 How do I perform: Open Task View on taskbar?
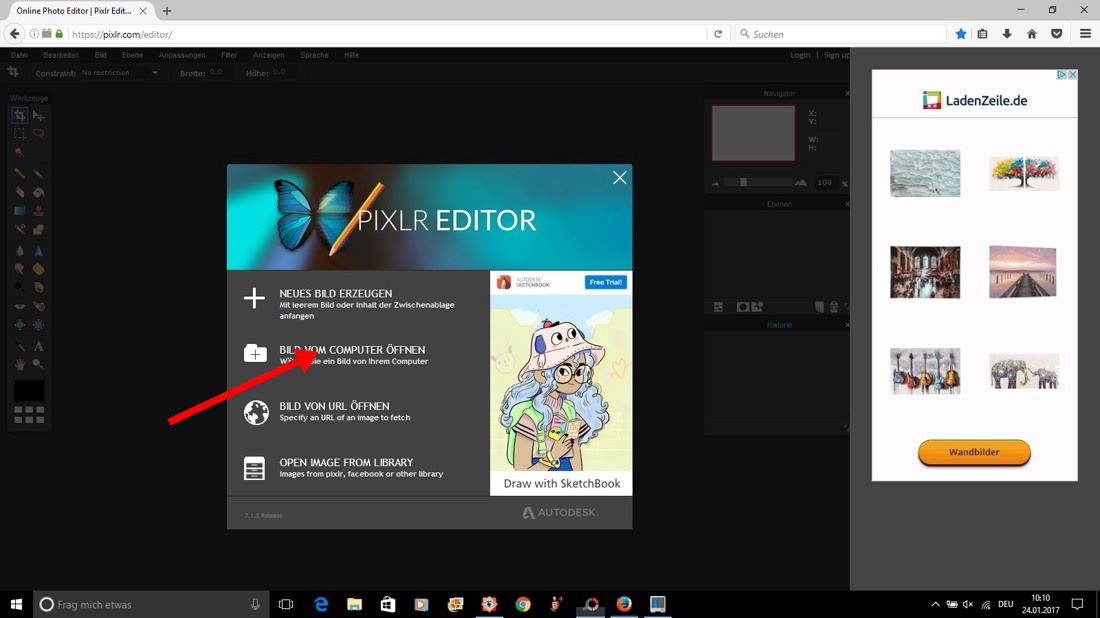point(286,604)
